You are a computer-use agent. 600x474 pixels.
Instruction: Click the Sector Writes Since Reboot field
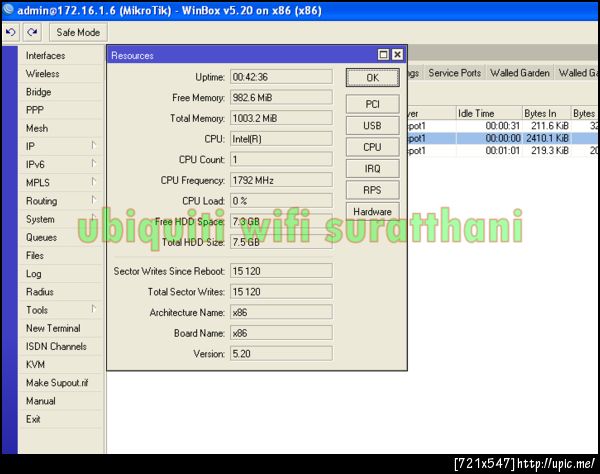coord(281,271)
